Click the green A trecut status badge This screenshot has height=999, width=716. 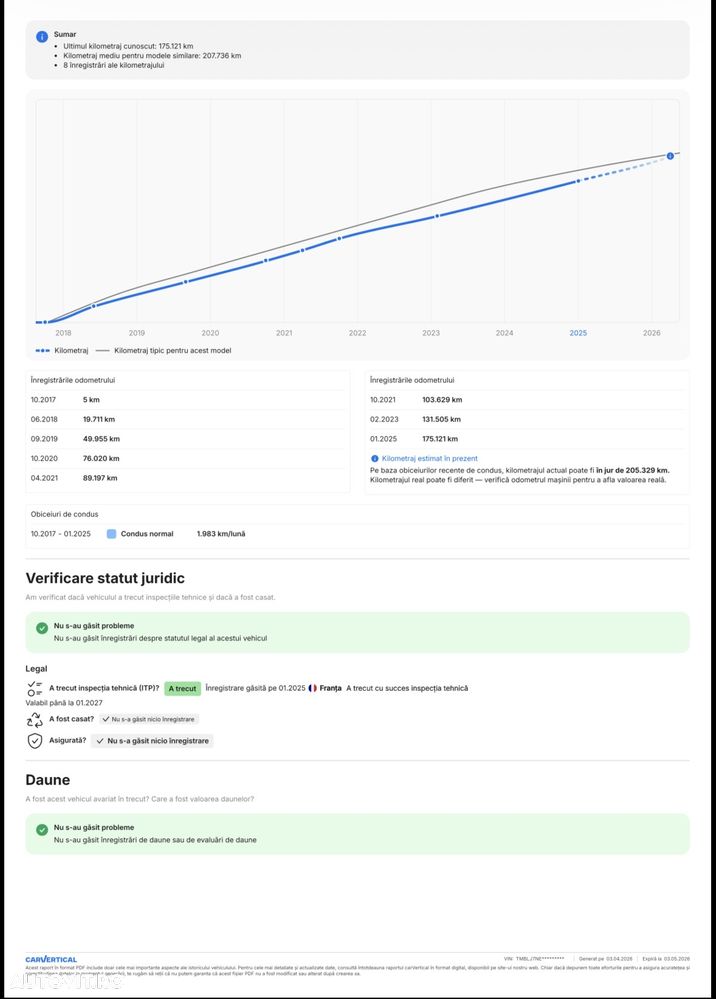pos(182,689)
